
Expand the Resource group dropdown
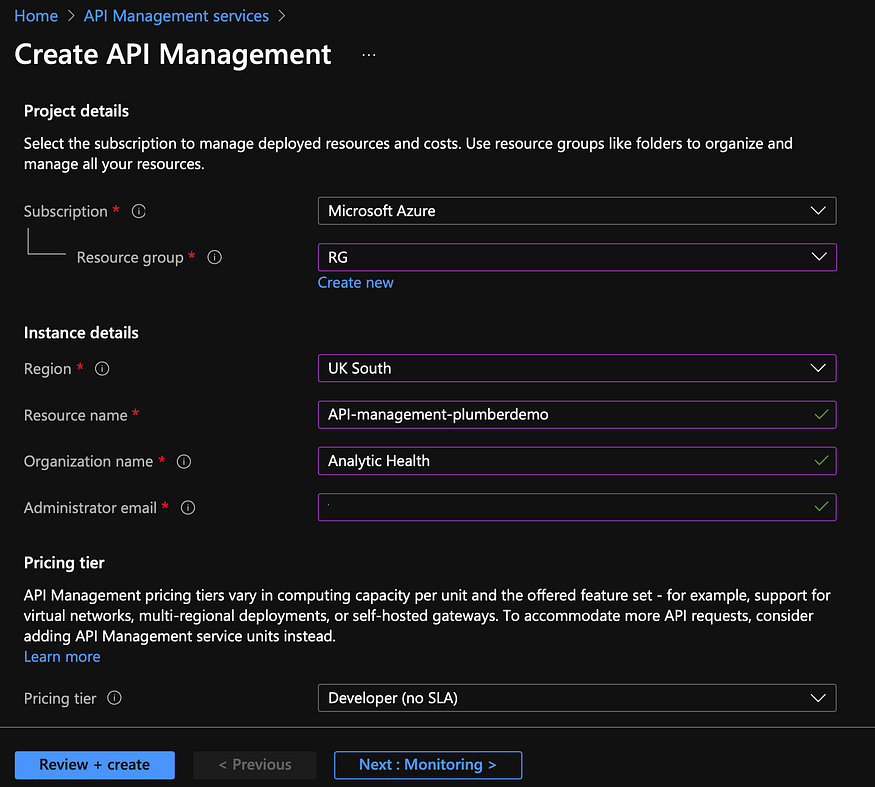pos(576,257)
